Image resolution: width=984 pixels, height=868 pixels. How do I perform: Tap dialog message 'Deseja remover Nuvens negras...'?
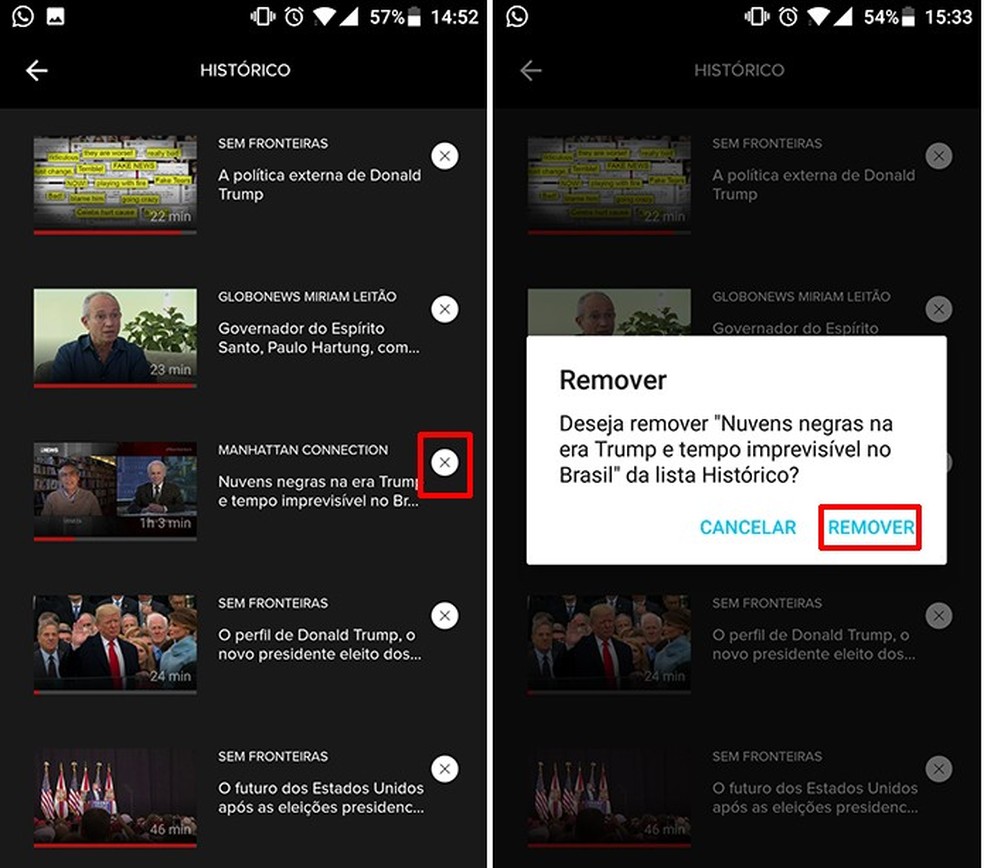coord(726,449)
